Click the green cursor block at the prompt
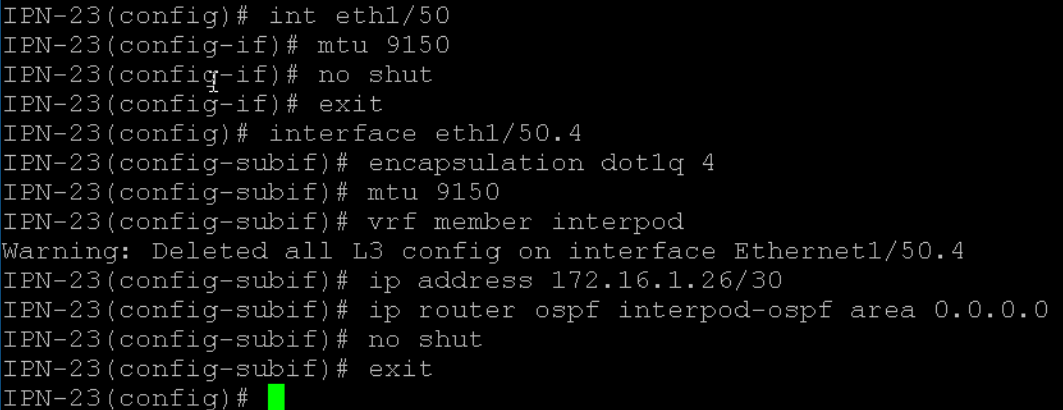The width and height of the screenshot is (1063, 410). point(276,398)
